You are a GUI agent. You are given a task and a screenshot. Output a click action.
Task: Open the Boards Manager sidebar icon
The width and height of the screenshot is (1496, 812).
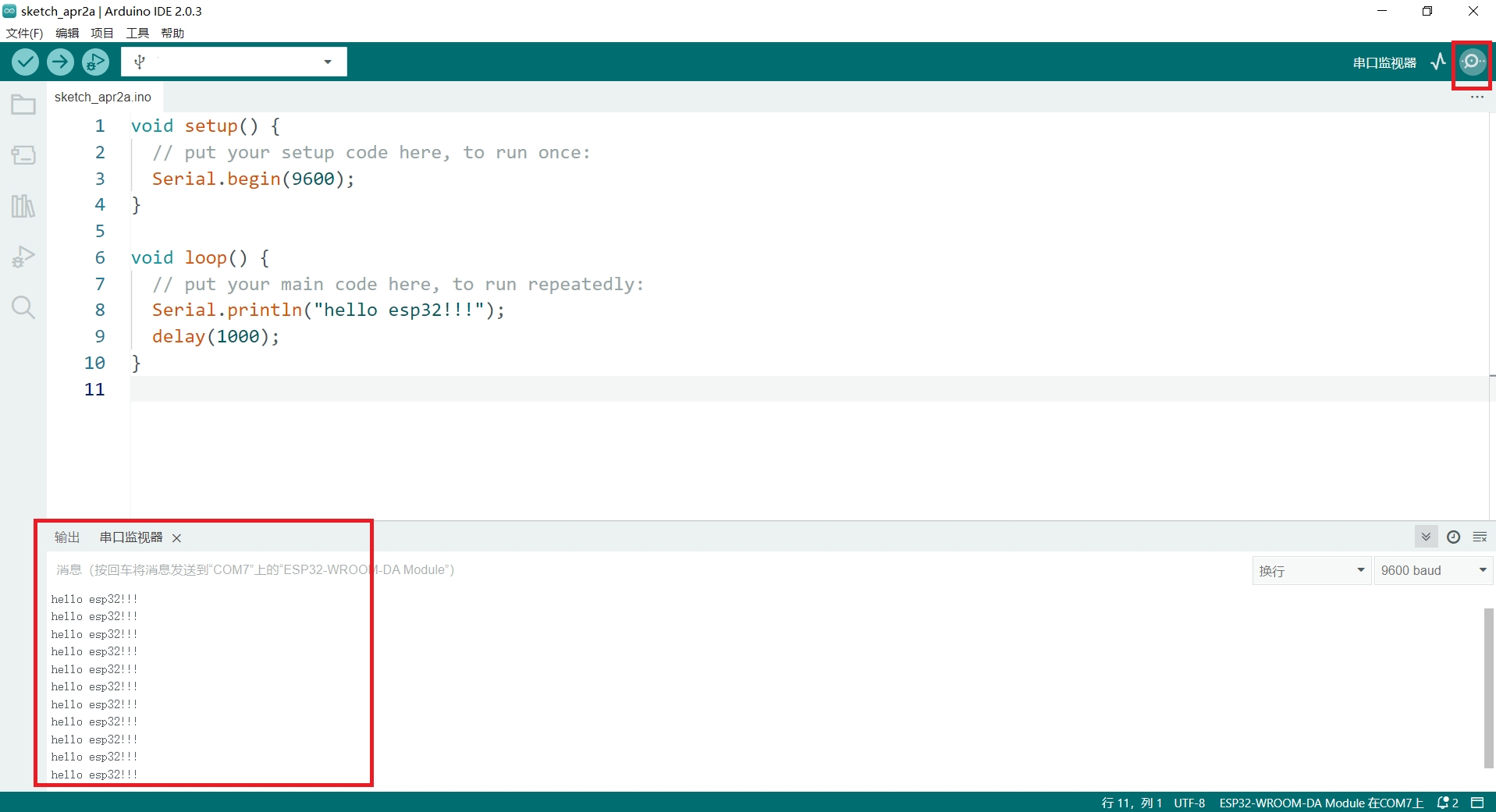pos(23,155)
